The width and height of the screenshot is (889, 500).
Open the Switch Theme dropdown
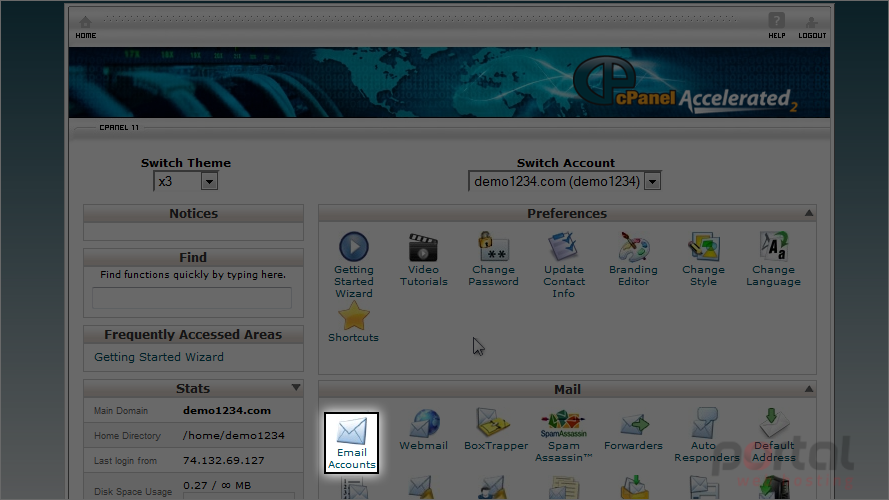pos(186,181)
